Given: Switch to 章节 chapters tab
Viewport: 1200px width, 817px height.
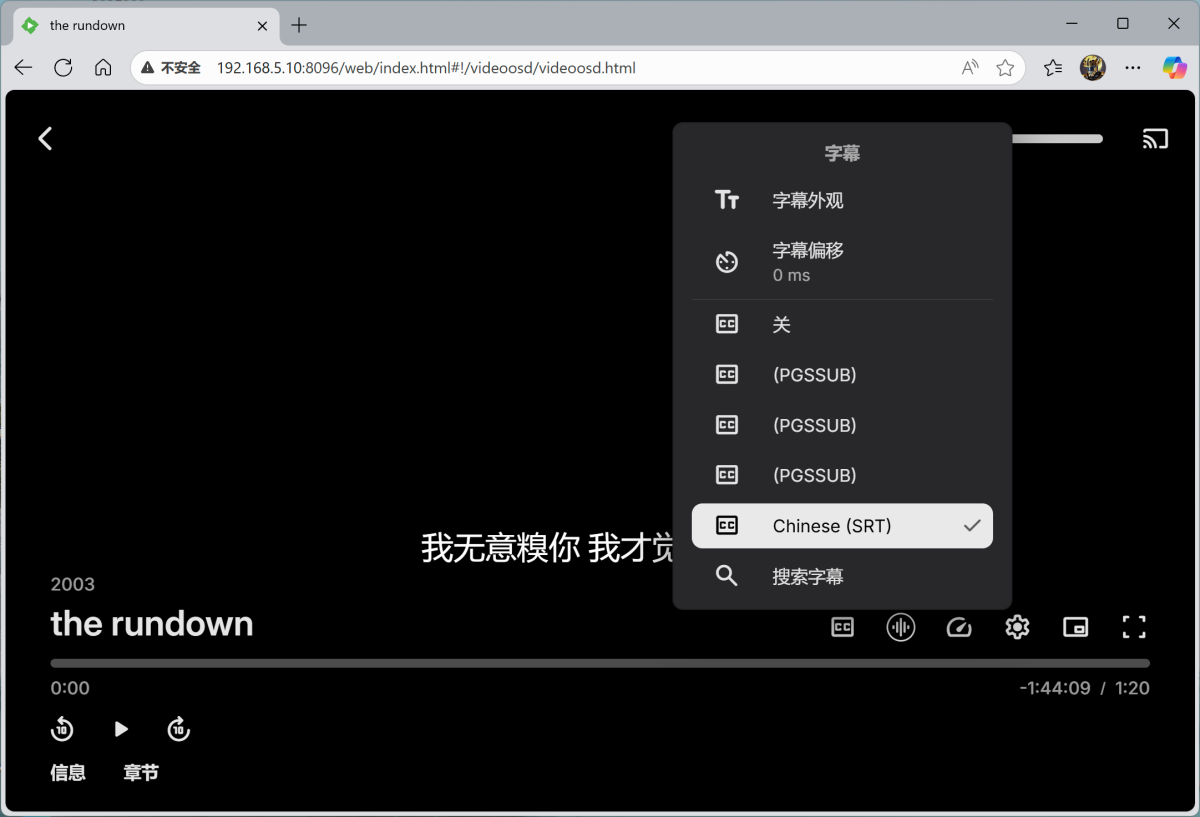Looking at the screenshot, I should [x=141, y=773].
